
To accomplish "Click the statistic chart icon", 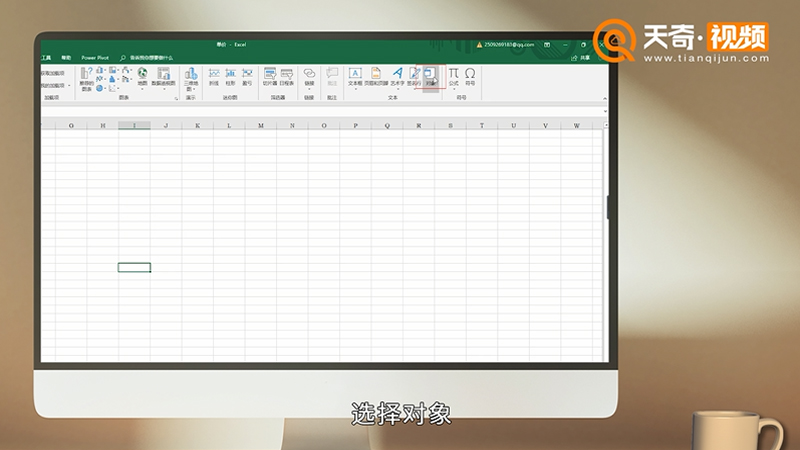I will tap(112, 79).
